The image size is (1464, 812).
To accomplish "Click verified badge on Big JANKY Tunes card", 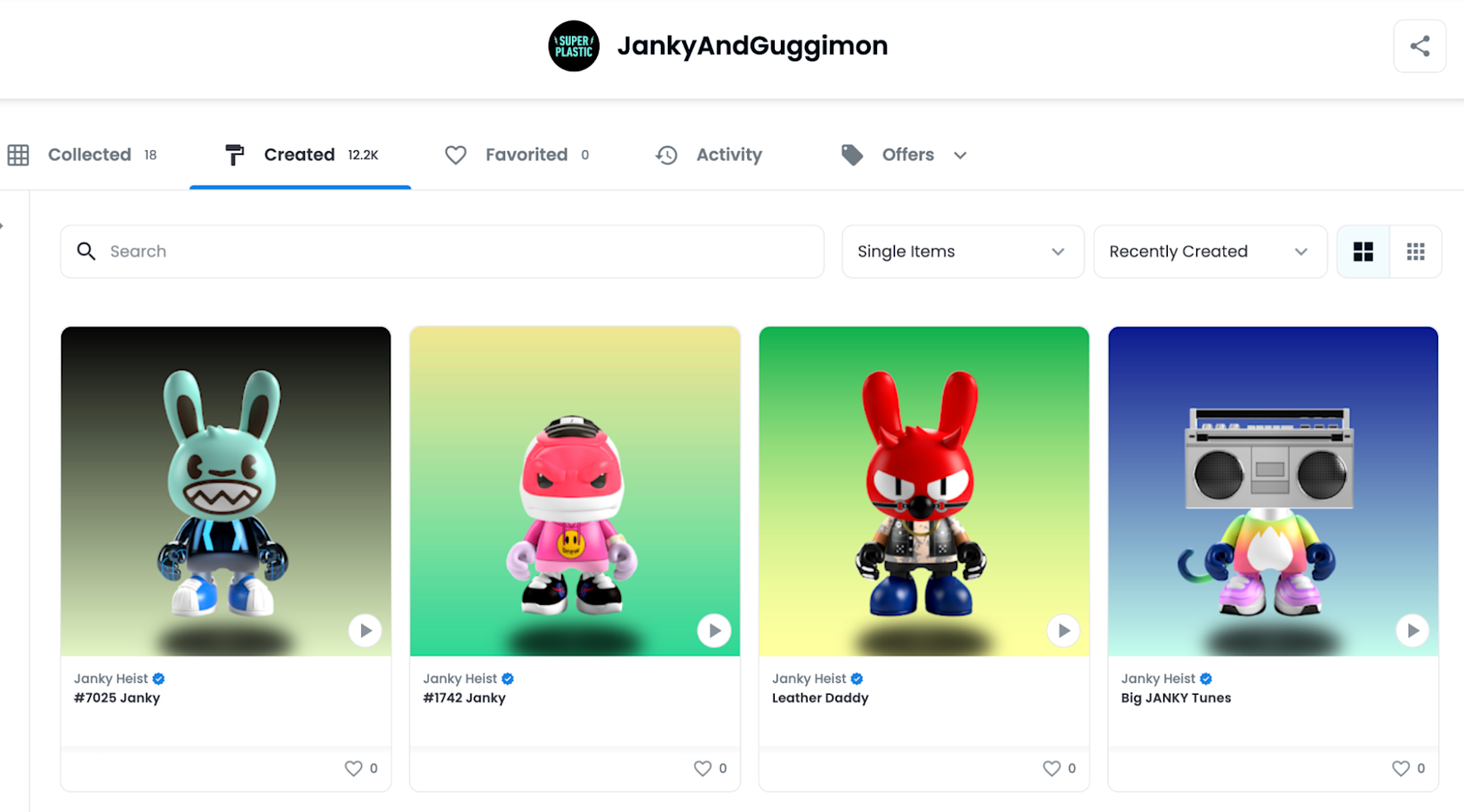I will click(x=1206, y=679).
